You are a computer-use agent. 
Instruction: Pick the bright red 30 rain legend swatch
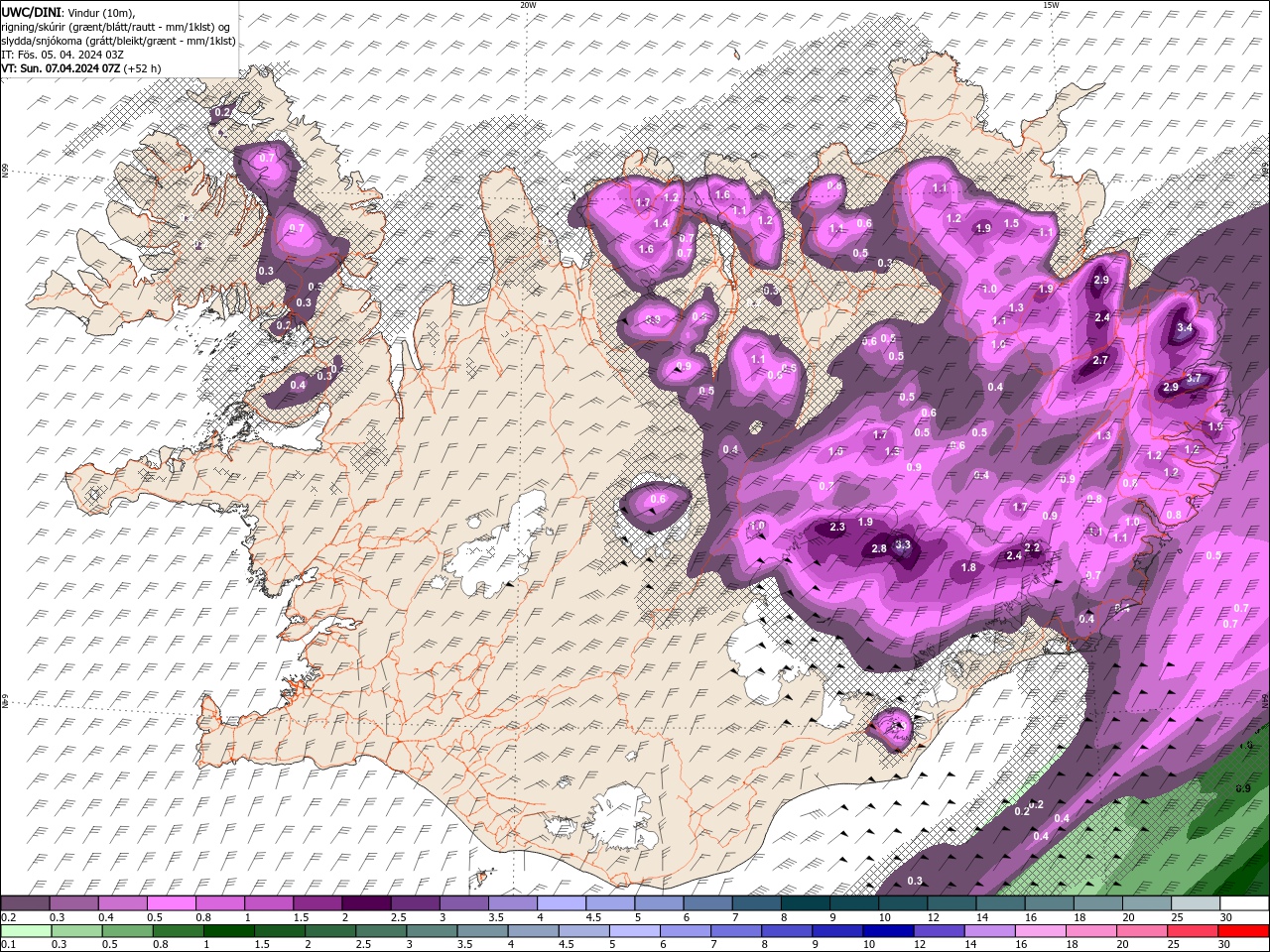click(1243, 930)
